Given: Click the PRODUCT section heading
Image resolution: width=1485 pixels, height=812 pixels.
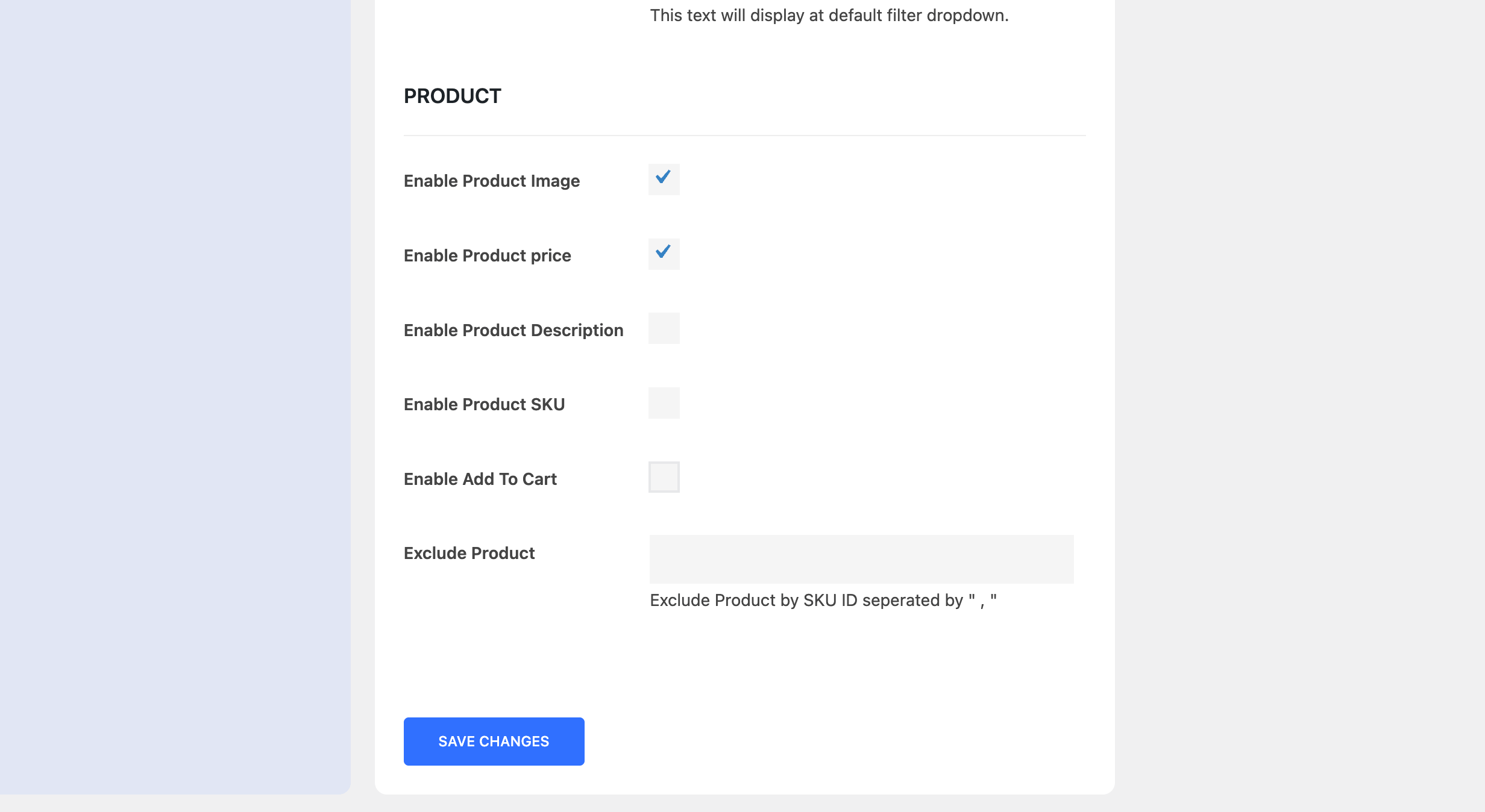Looking at the screenshot, I should pyautogui.click(x=452, y=96).
